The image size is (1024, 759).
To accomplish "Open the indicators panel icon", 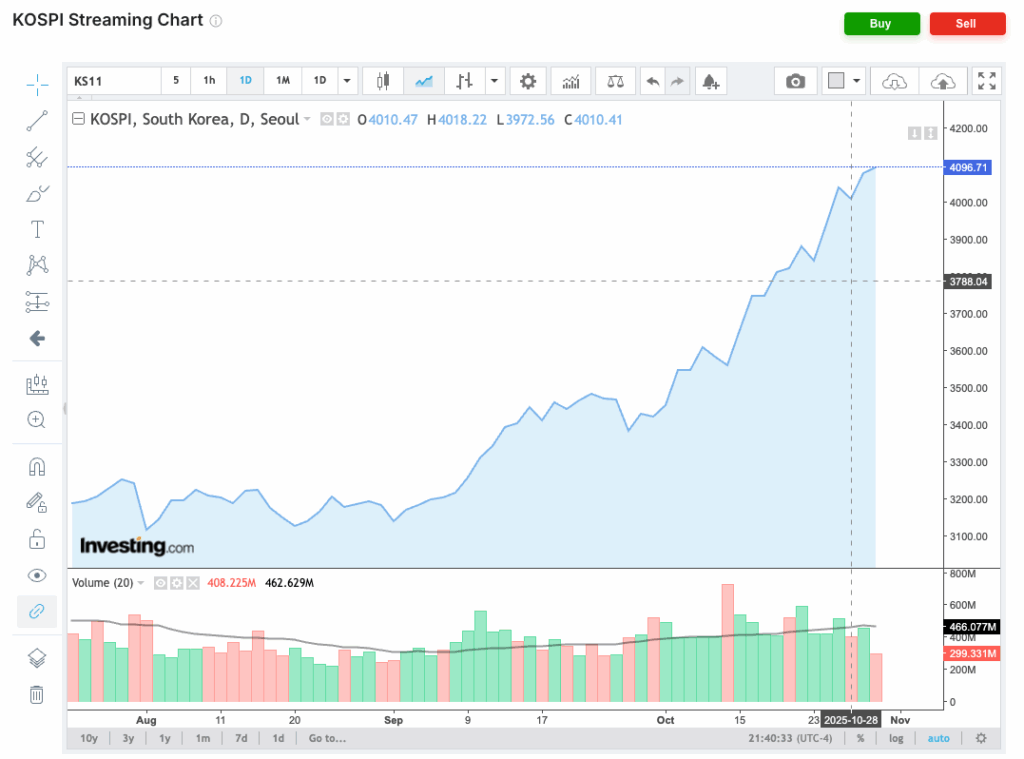I will (x=570, y=81).
